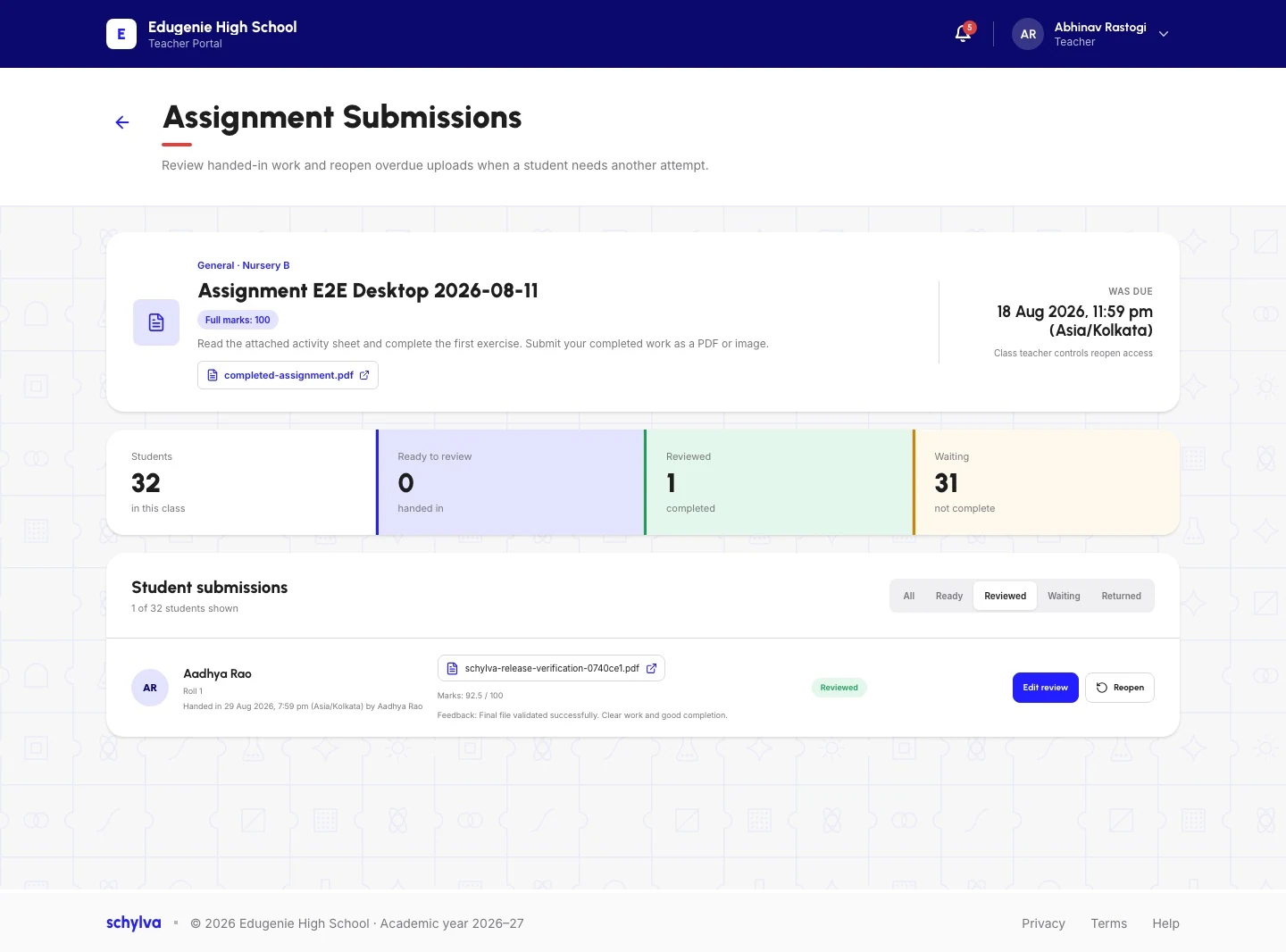
Task: Click the back arrow beside Assignment Submissions
Action: 122,122
